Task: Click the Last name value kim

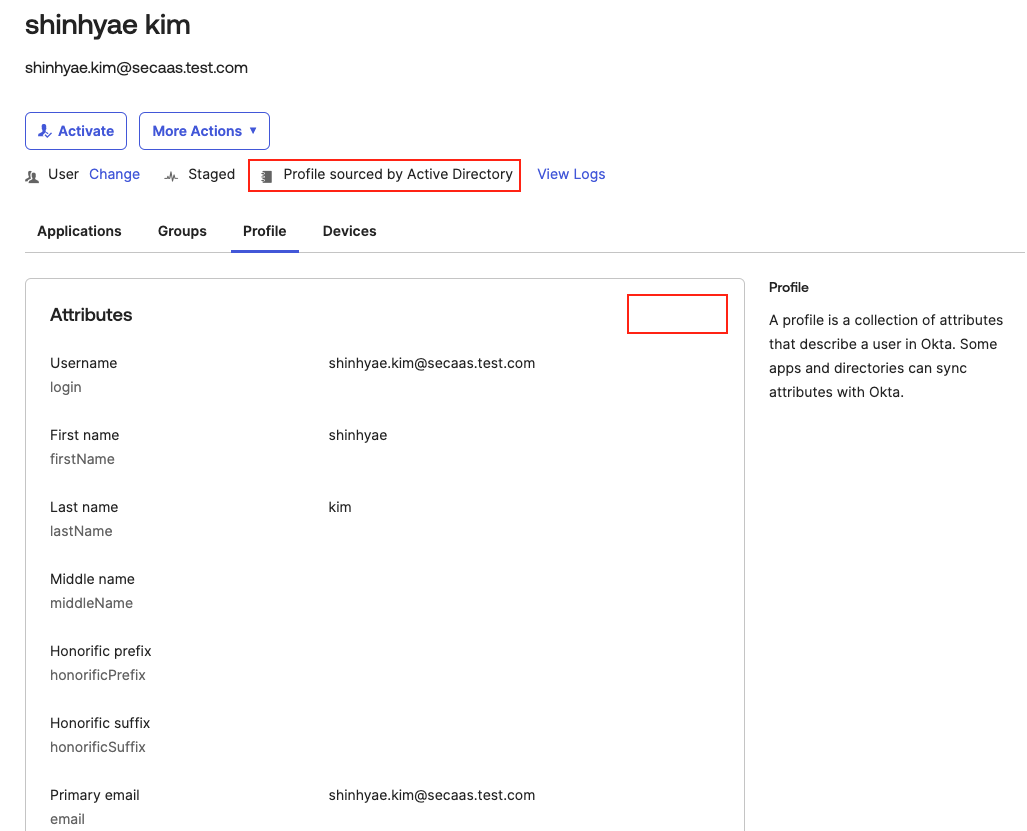Action: (x=340, y=507)
